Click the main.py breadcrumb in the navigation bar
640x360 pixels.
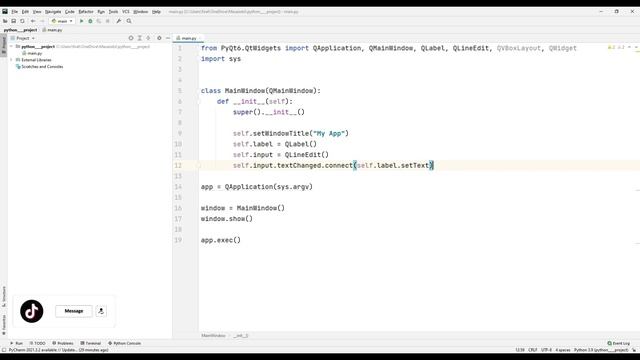click(53, 30)
